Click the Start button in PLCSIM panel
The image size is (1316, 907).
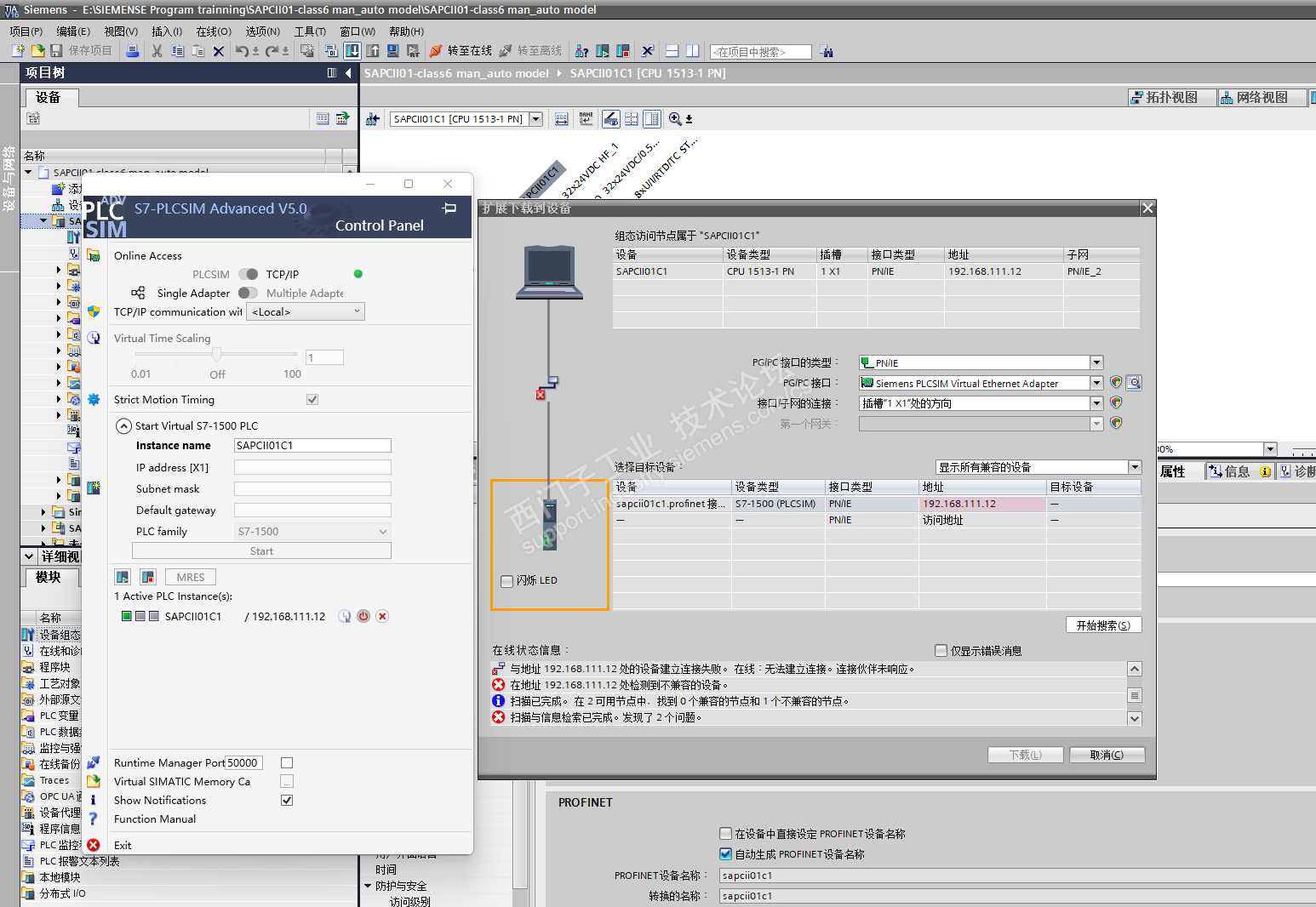click(x=261, y=551)
